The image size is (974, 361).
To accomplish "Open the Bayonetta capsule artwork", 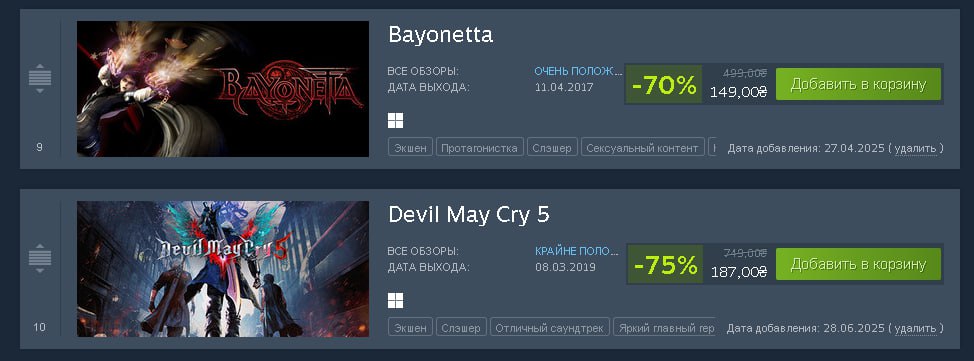I will (223, 89).
